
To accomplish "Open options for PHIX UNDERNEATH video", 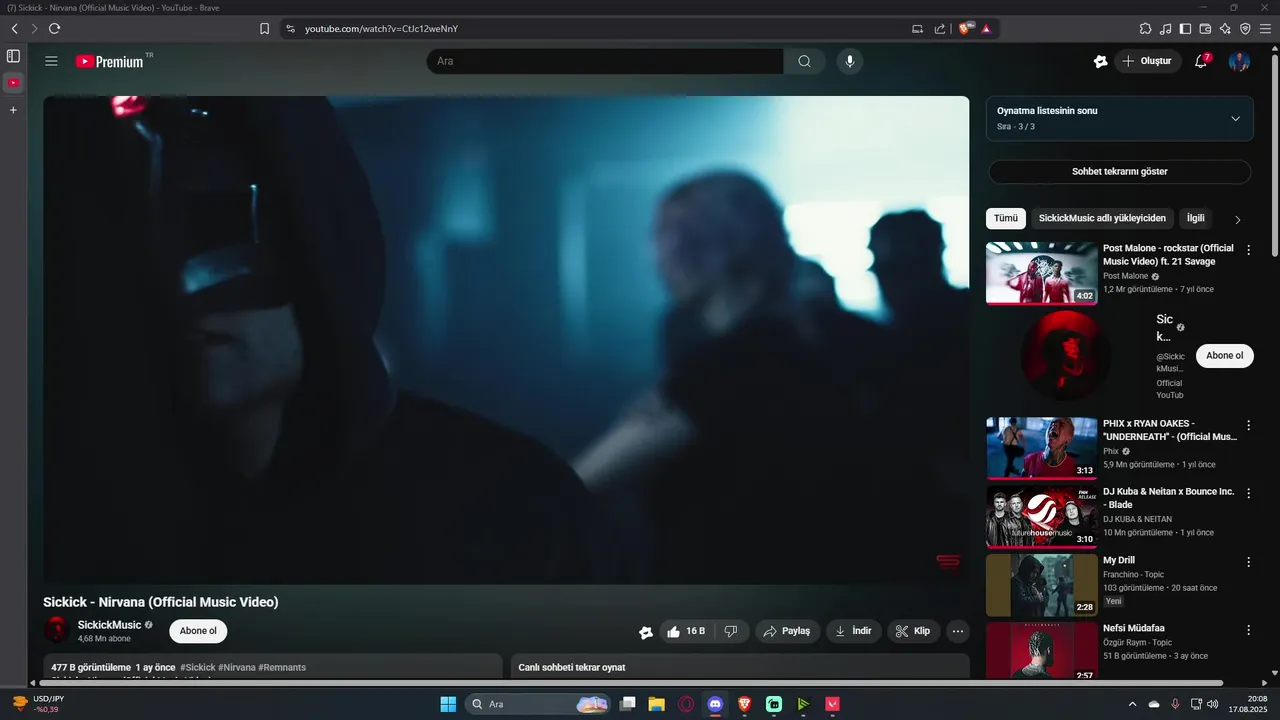I will click(x=1248, y=425).
